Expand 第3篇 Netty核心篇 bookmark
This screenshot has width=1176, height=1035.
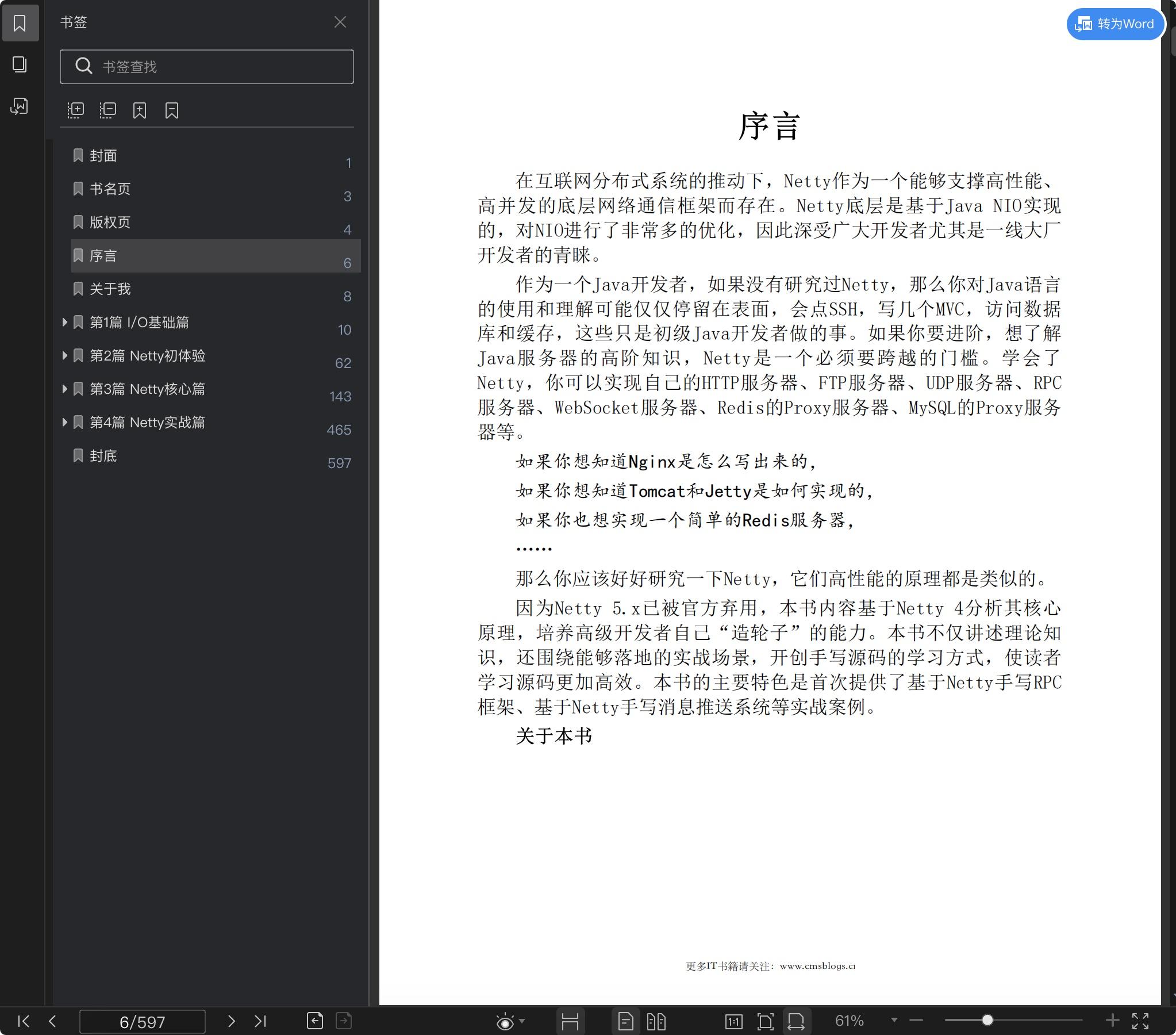(x=64, y=389)
